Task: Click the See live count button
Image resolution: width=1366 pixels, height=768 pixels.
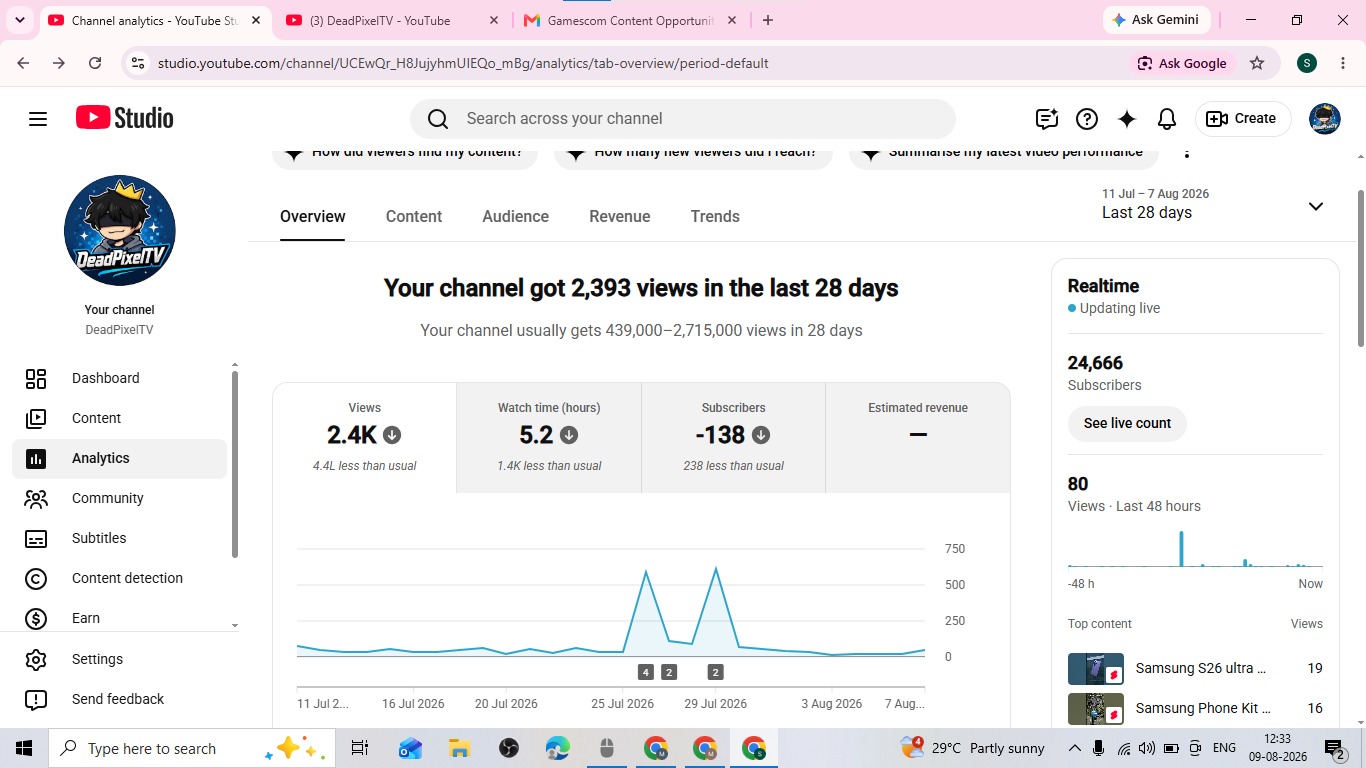Action: click(1127, 423)
